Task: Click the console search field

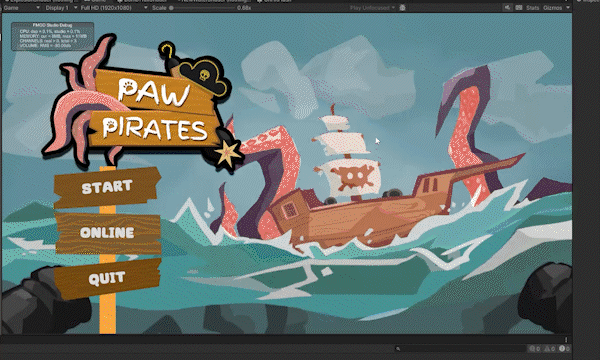Action: pos(460,349)
